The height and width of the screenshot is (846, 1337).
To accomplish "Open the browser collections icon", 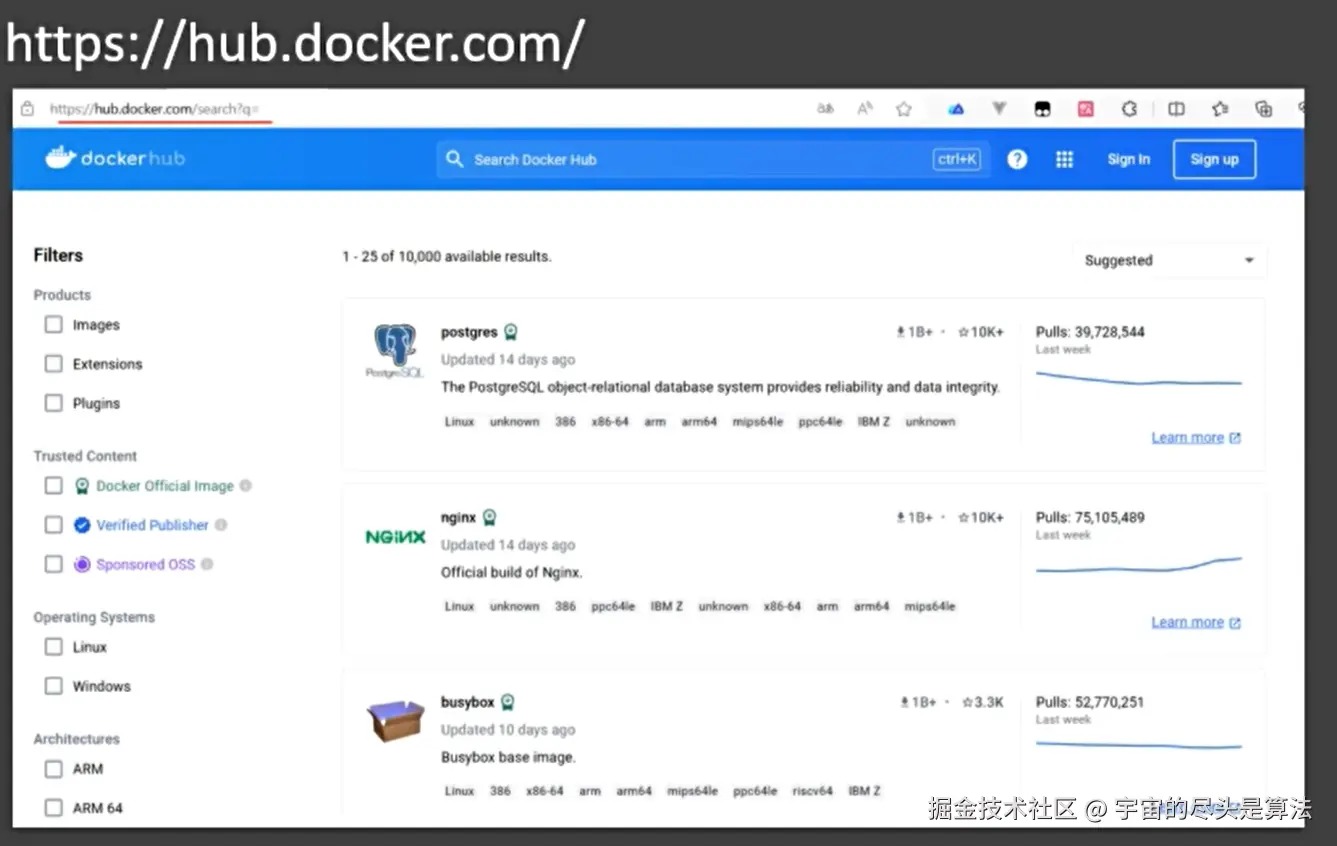I will click(x=1264, y=109).
